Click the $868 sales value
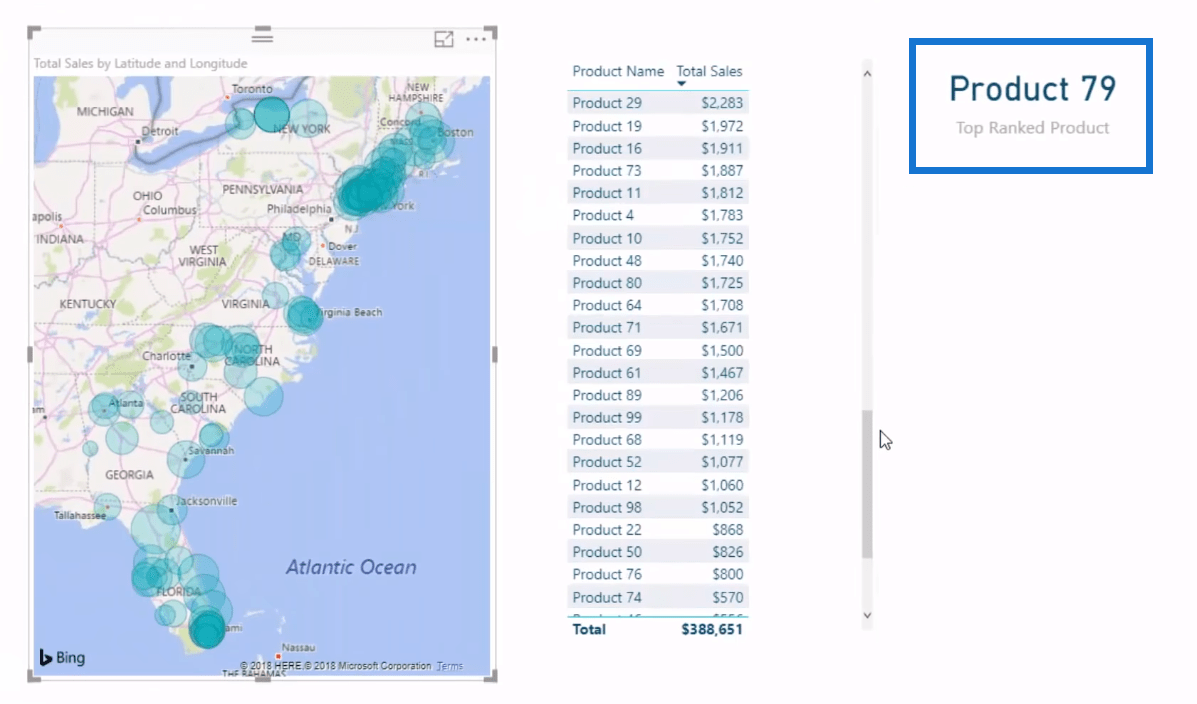 point(728,529)
